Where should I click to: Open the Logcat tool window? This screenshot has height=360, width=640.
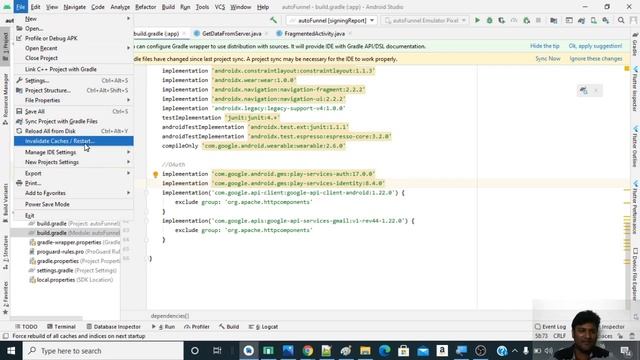point(264,327)
